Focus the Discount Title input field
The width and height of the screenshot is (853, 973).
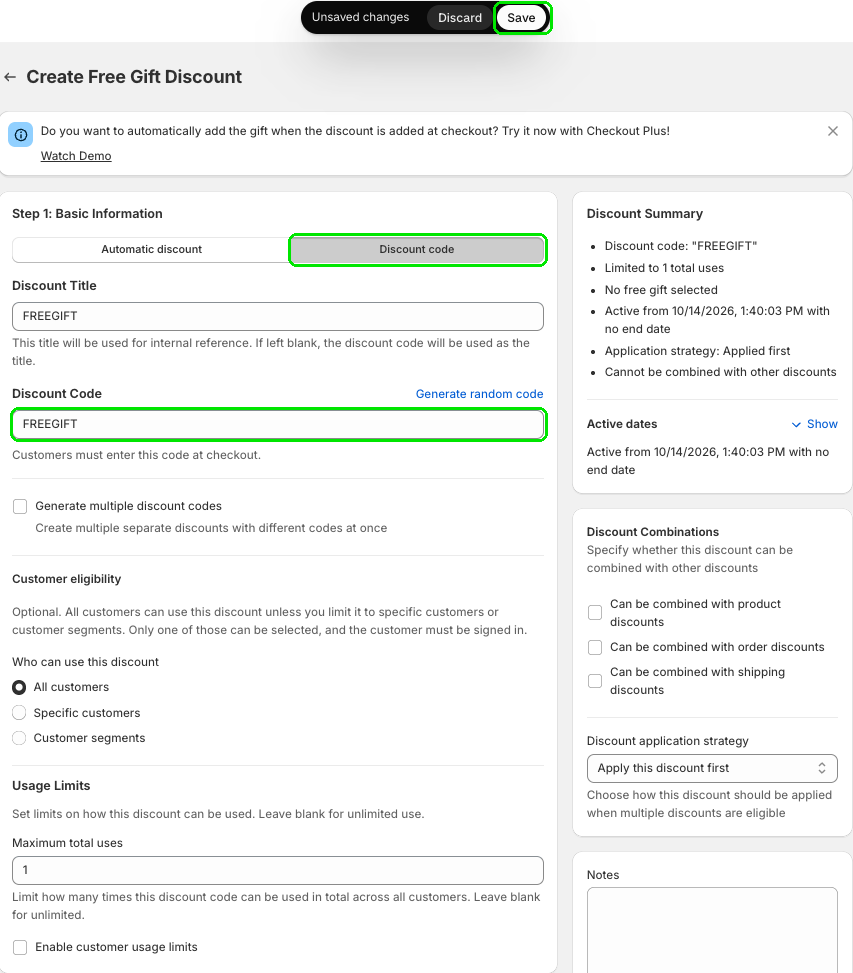click(x=278, y=316)
